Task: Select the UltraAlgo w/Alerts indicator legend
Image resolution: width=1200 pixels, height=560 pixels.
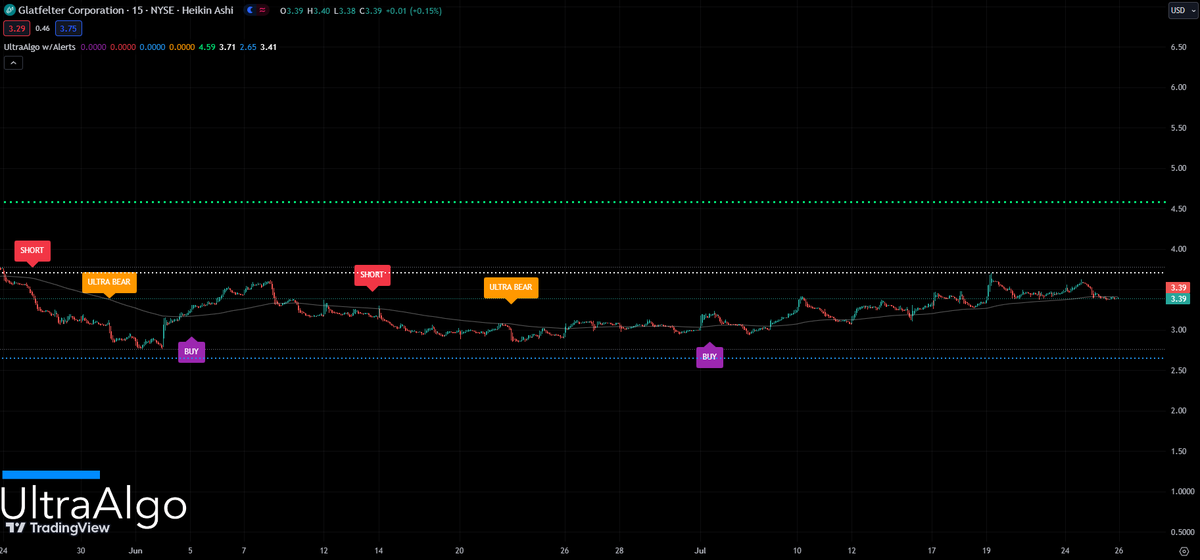Action: [39, 47]
